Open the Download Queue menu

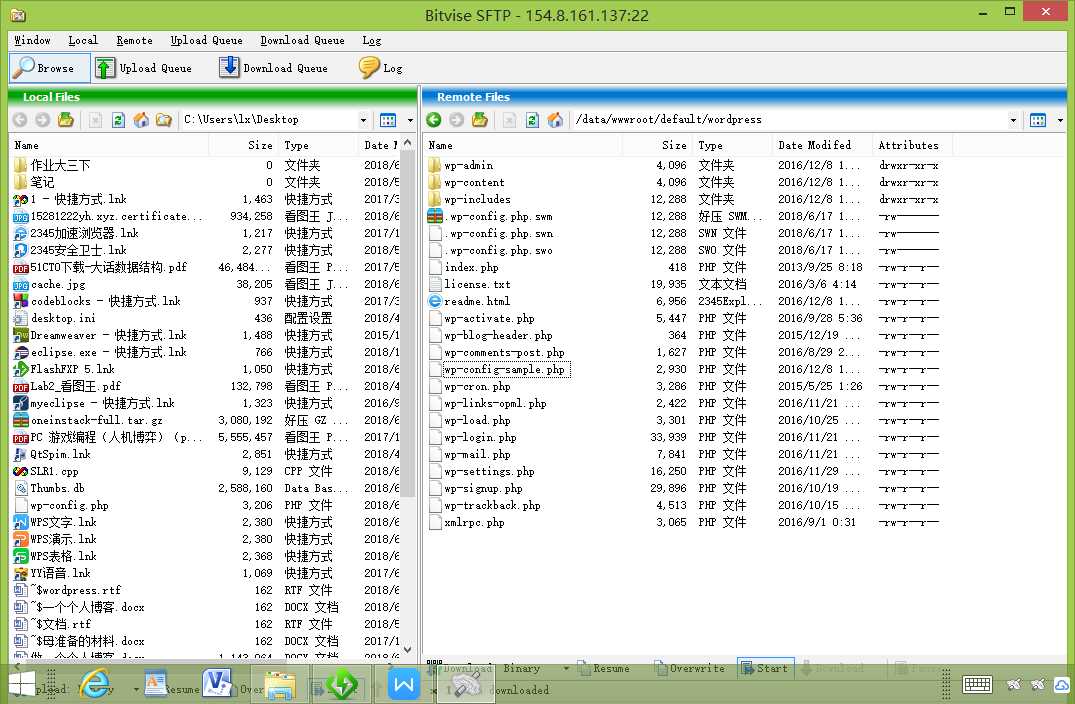tap(302, 40)
